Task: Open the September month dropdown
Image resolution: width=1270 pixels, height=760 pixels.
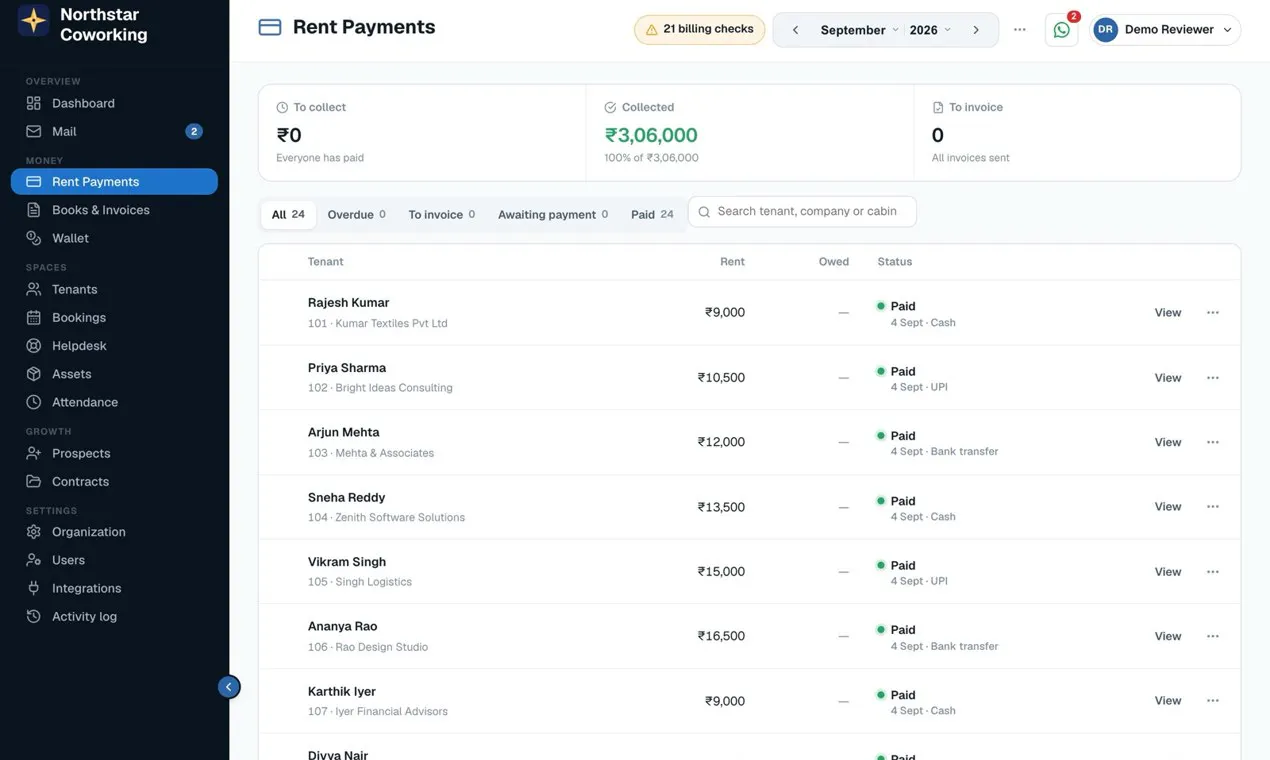Action: coord(859,30)
